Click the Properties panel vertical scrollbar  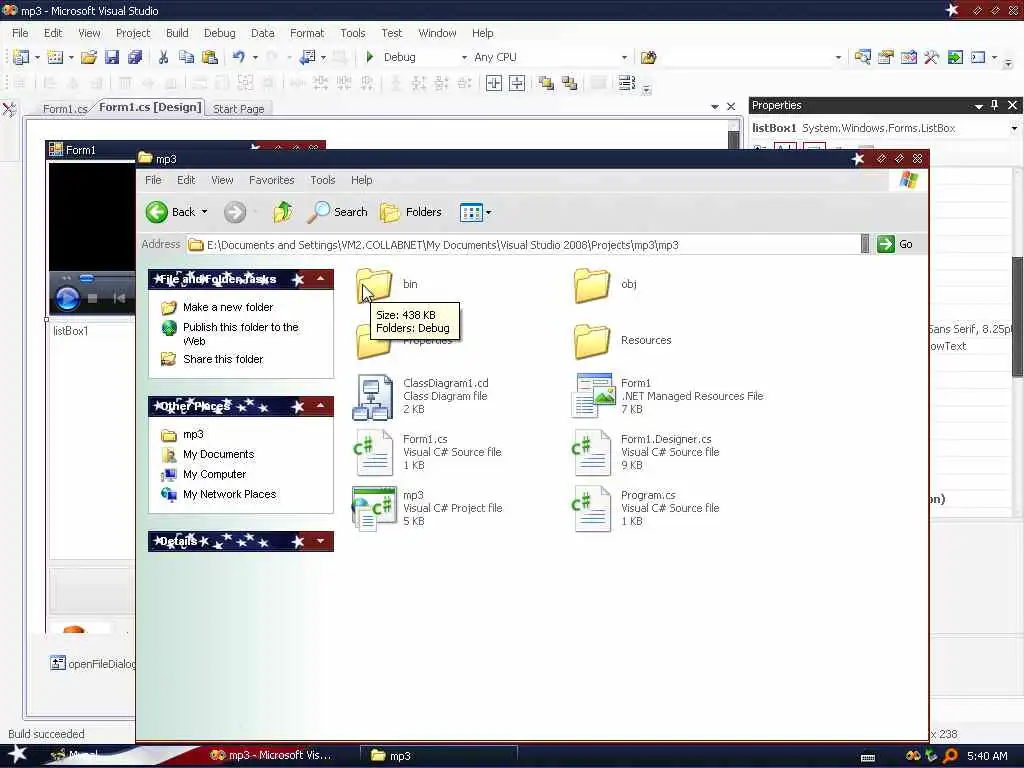point(1017,315)
